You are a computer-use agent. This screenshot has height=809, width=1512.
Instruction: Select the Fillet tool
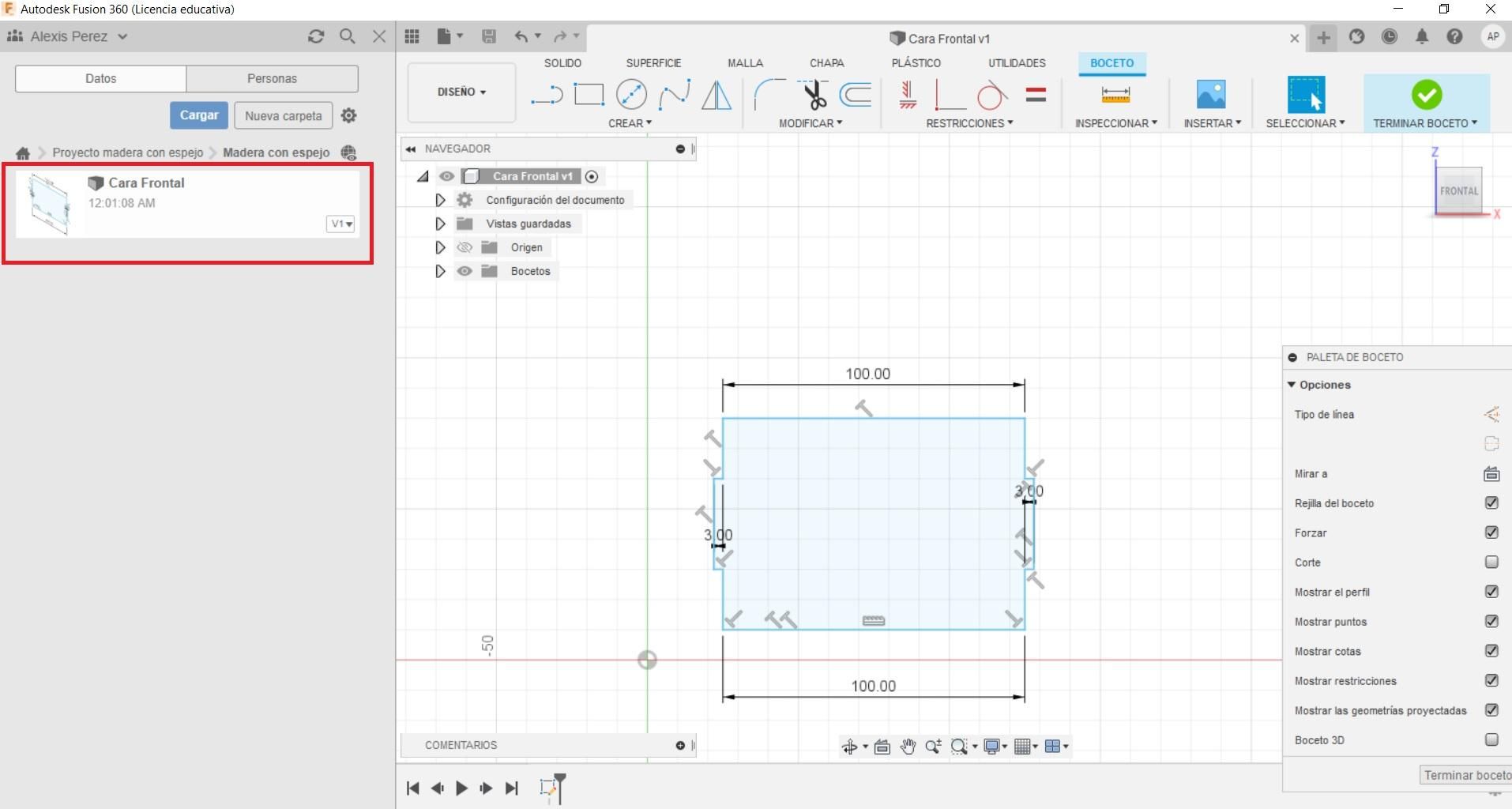coord(769,95)
